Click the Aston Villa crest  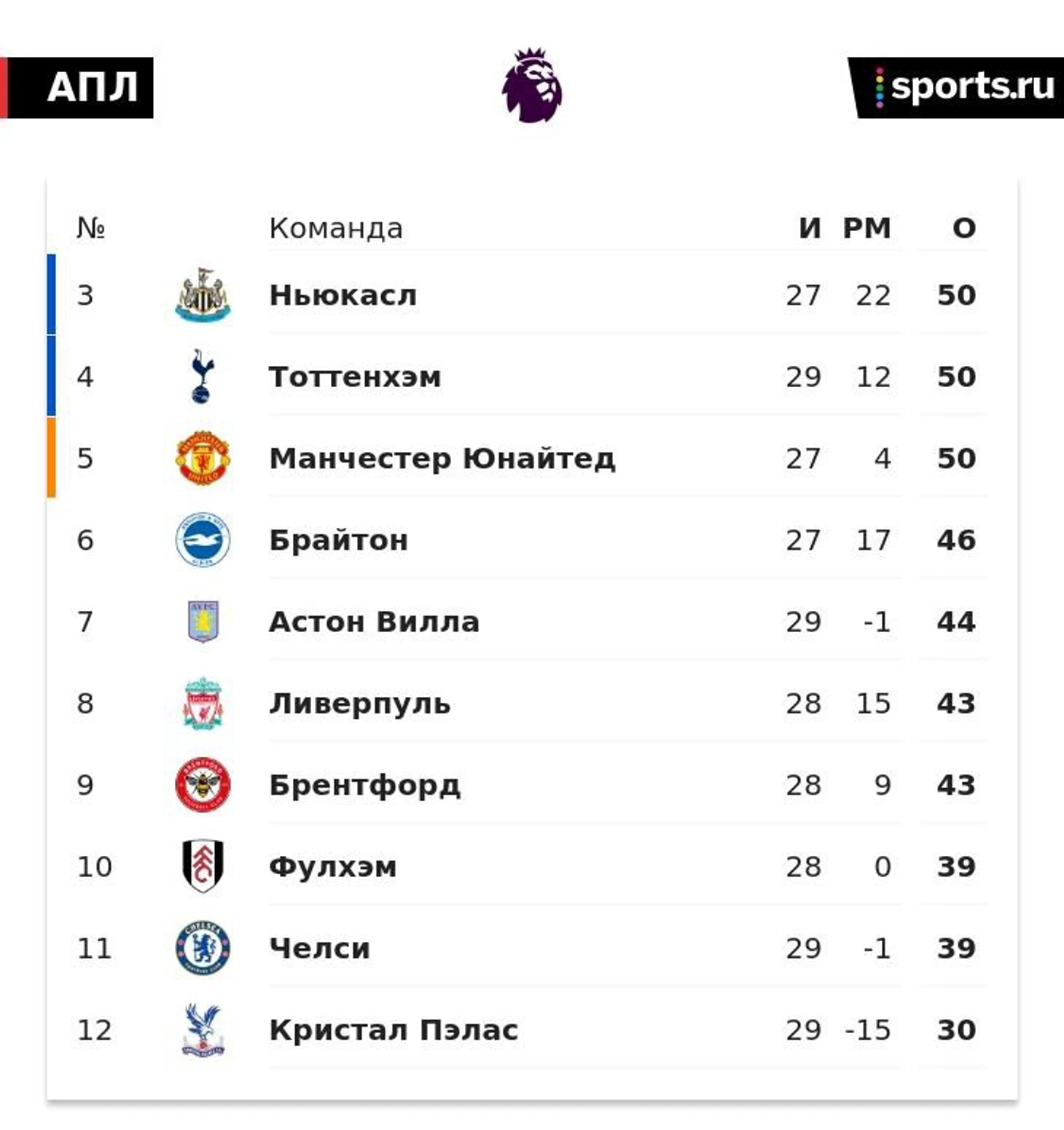point(203,621)
